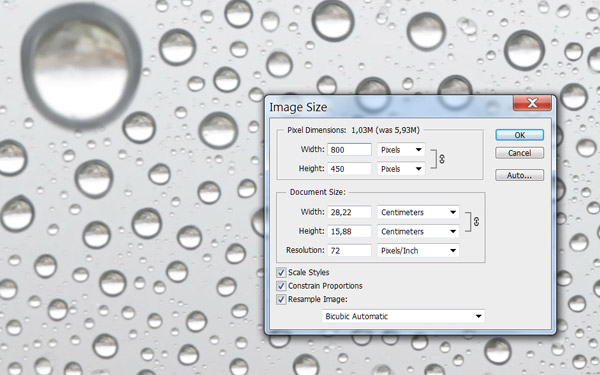Click the Resolution field showing 72
The width and height of the screenshot is (600, 375).
tap(349, 250)
